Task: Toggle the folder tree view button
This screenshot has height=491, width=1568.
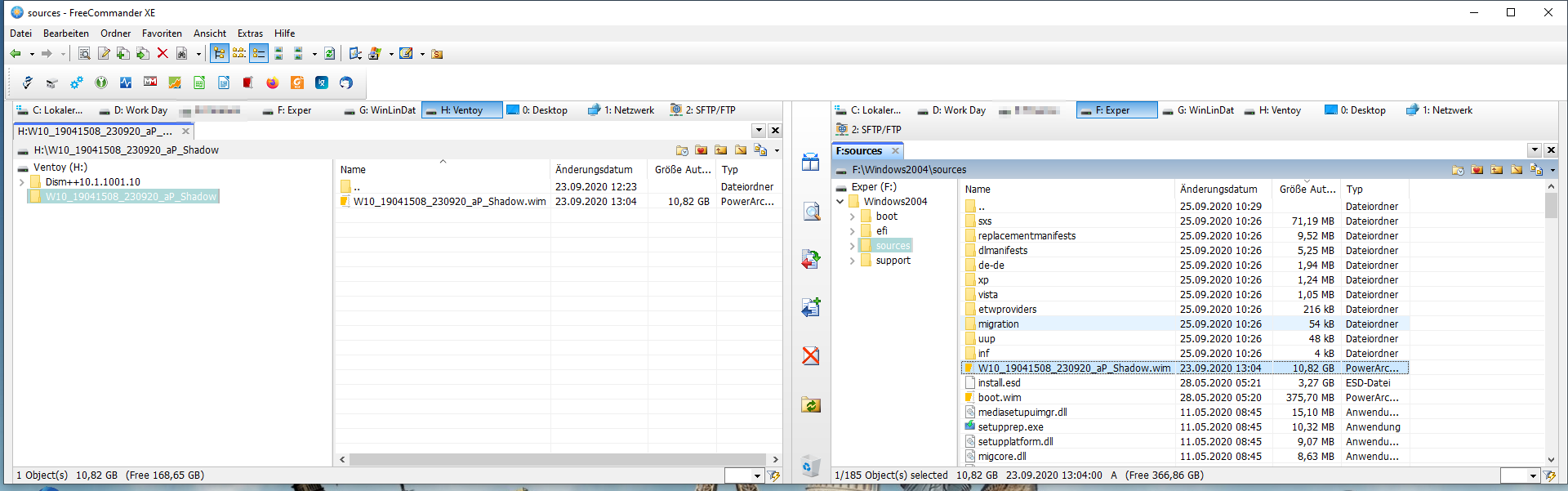Action: [x=219, y=54]
